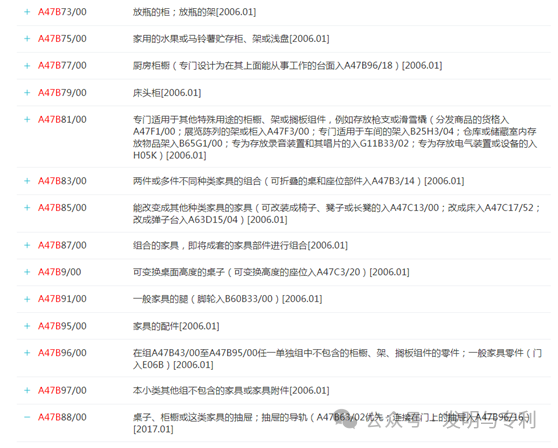The width and height of the screenshot is (558, 448).
Task: Expand the A47B73/00 row
Action: 27,12
